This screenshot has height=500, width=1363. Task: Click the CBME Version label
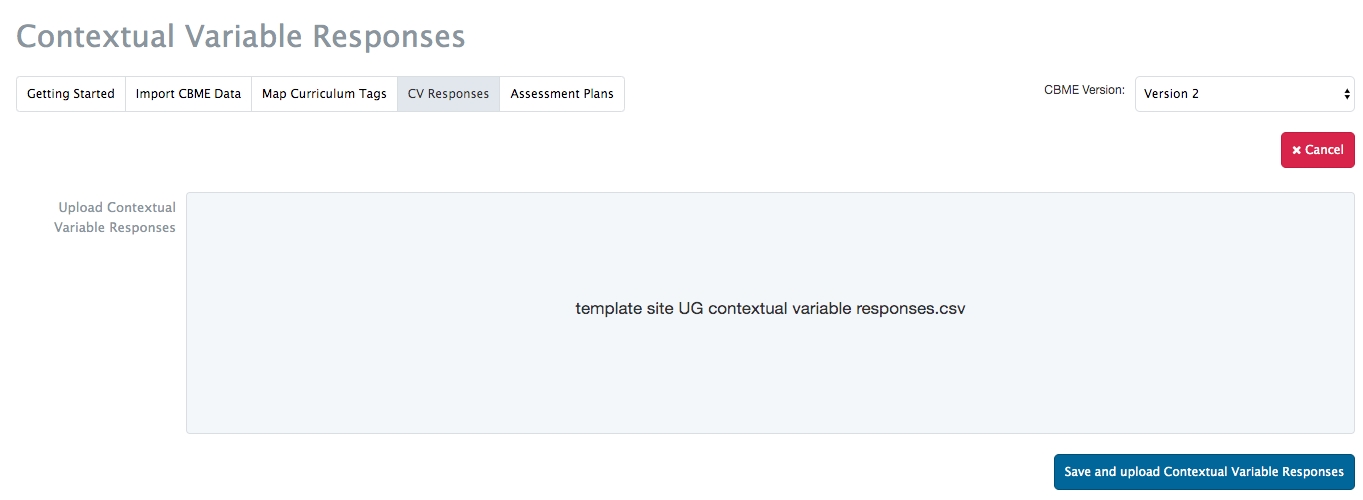click(1084, 90)
